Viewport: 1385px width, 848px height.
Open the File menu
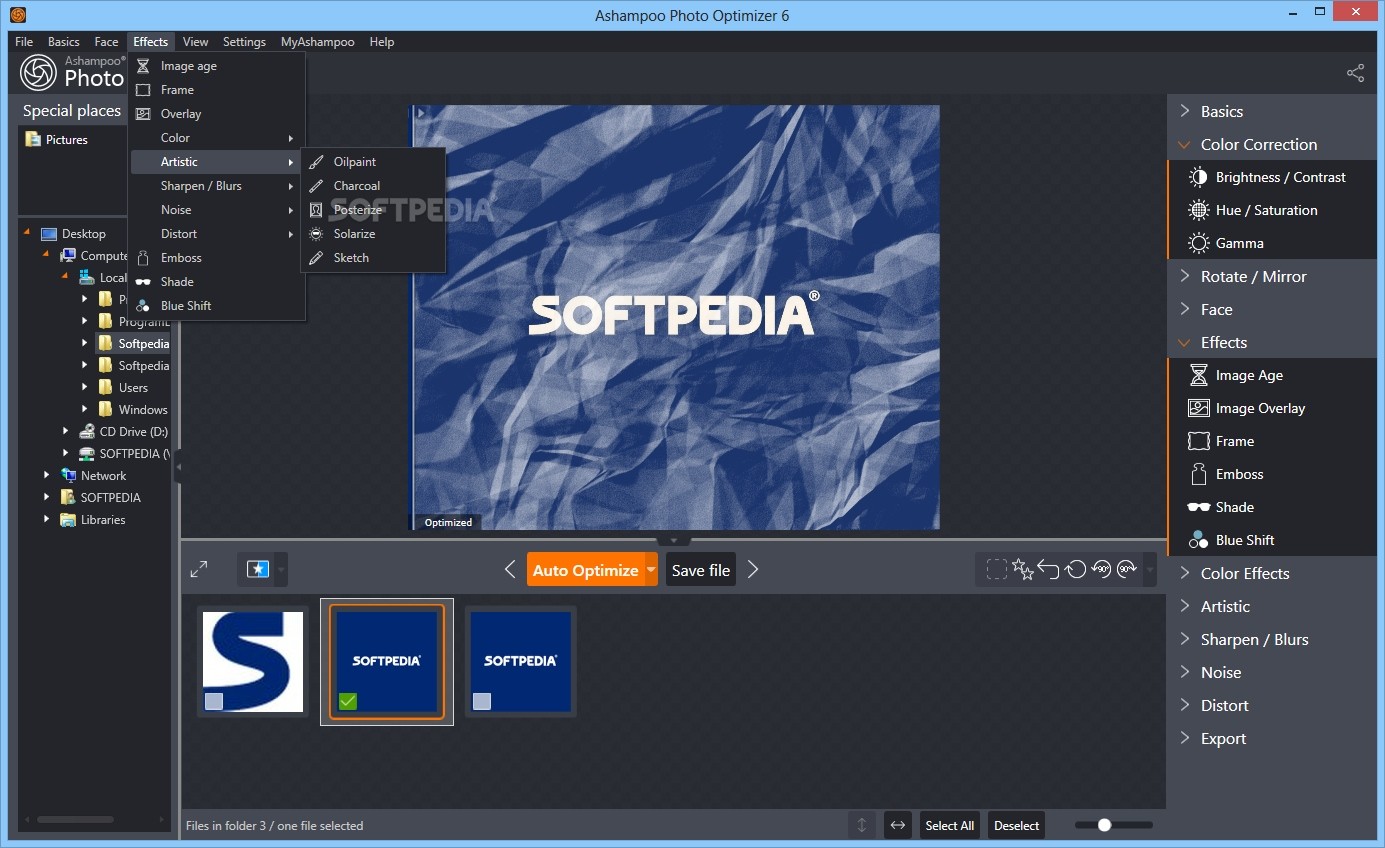click(24, 42)
